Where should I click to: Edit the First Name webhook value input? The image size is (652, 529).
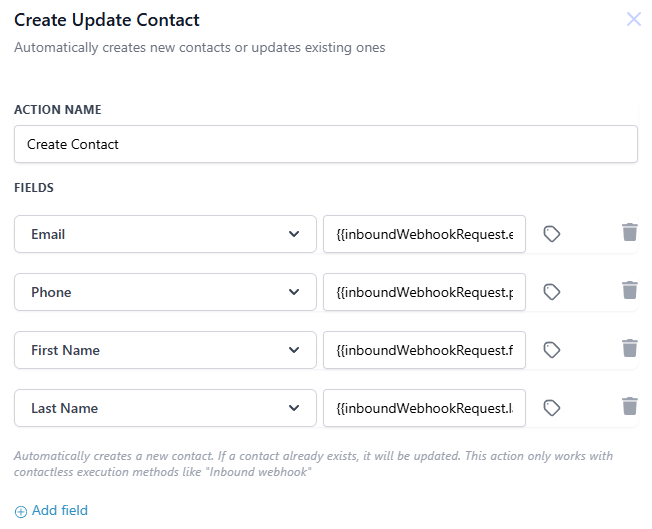425,350
